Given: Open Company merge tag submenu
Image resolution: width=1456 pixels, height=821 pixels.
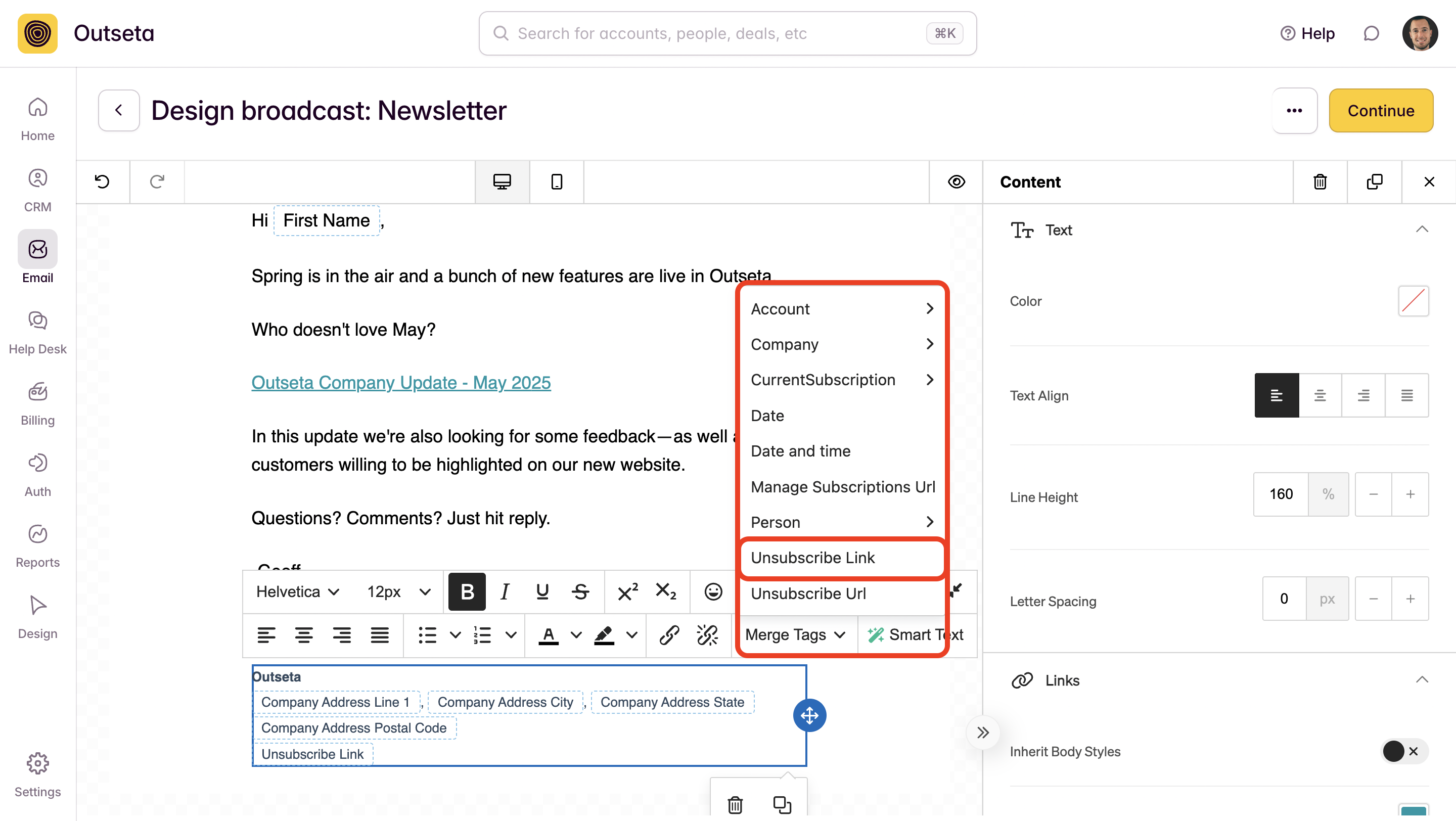Looking at the screenshot, I should pyautogui.click(x=842, y=344).
